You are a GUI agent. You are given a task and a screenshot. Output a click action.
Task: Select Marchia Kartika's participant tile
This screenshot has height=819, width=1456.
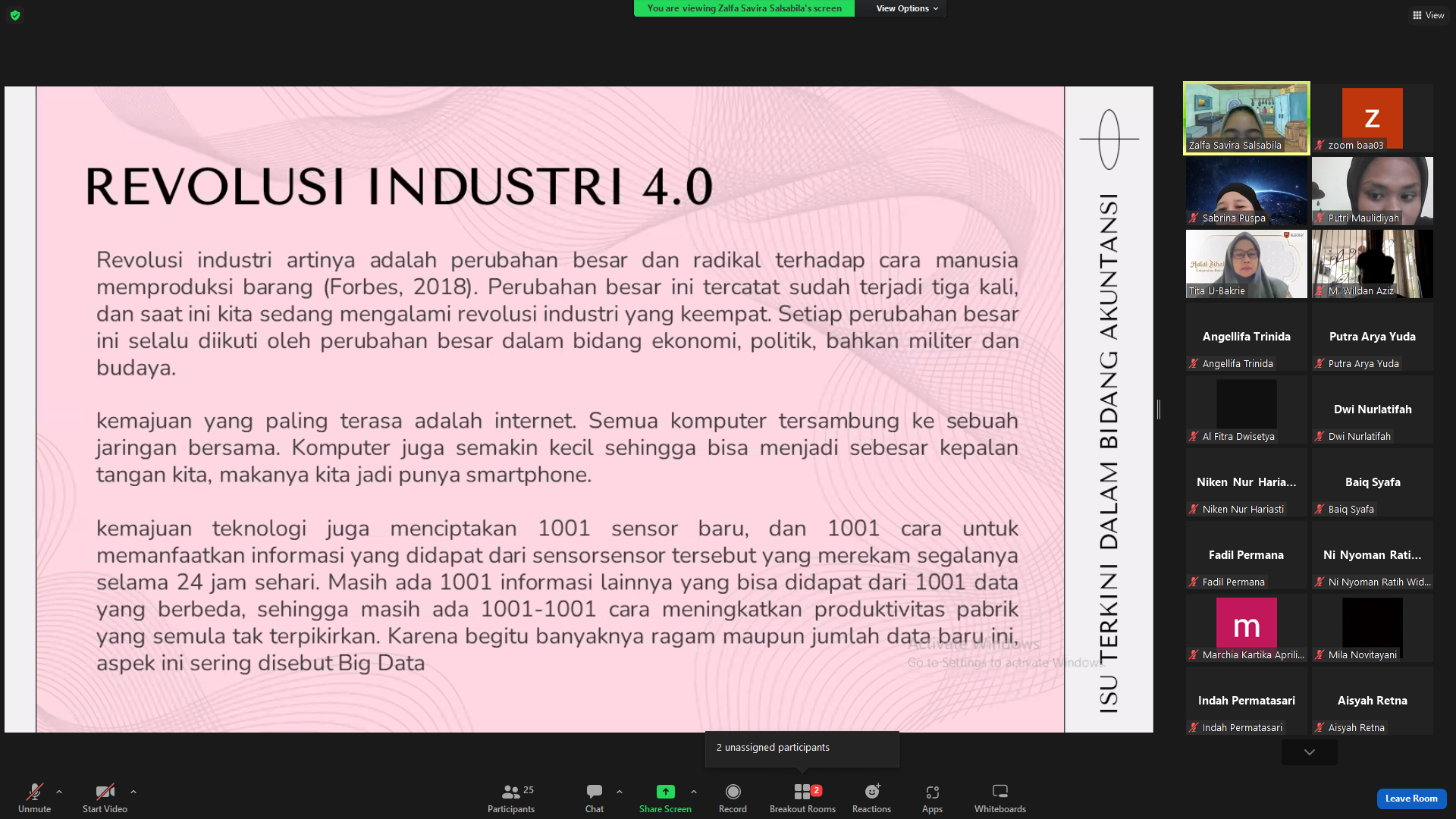[x=1247, y=628]
